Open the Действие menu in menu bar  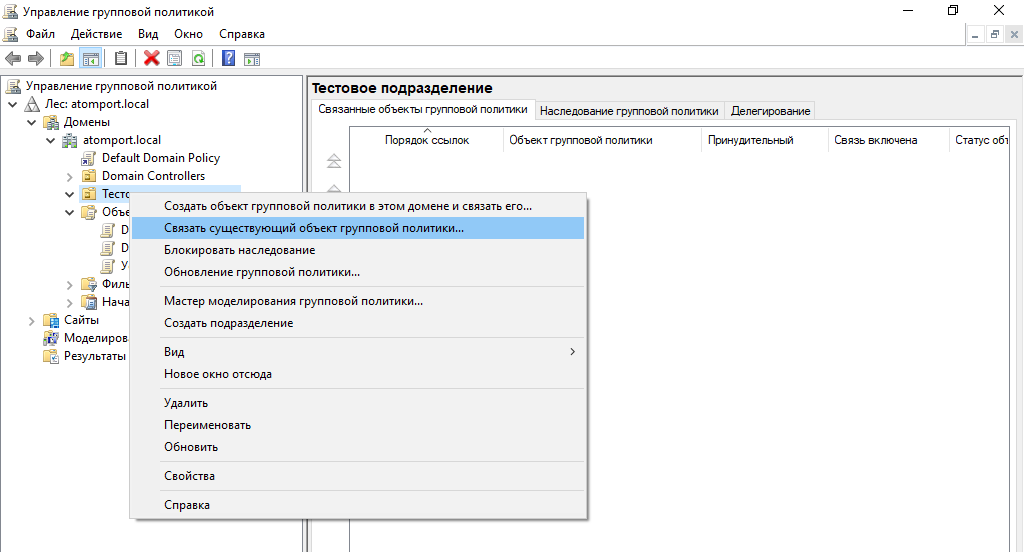(96, 34)
